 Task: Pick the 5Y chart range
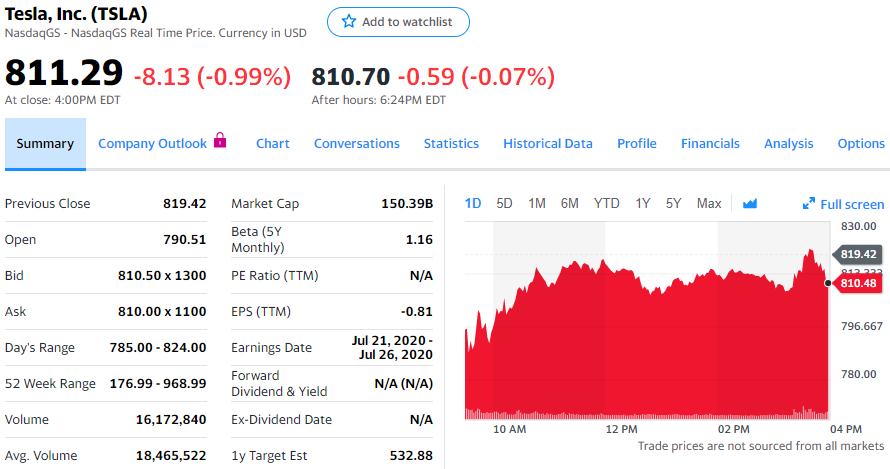673,203
